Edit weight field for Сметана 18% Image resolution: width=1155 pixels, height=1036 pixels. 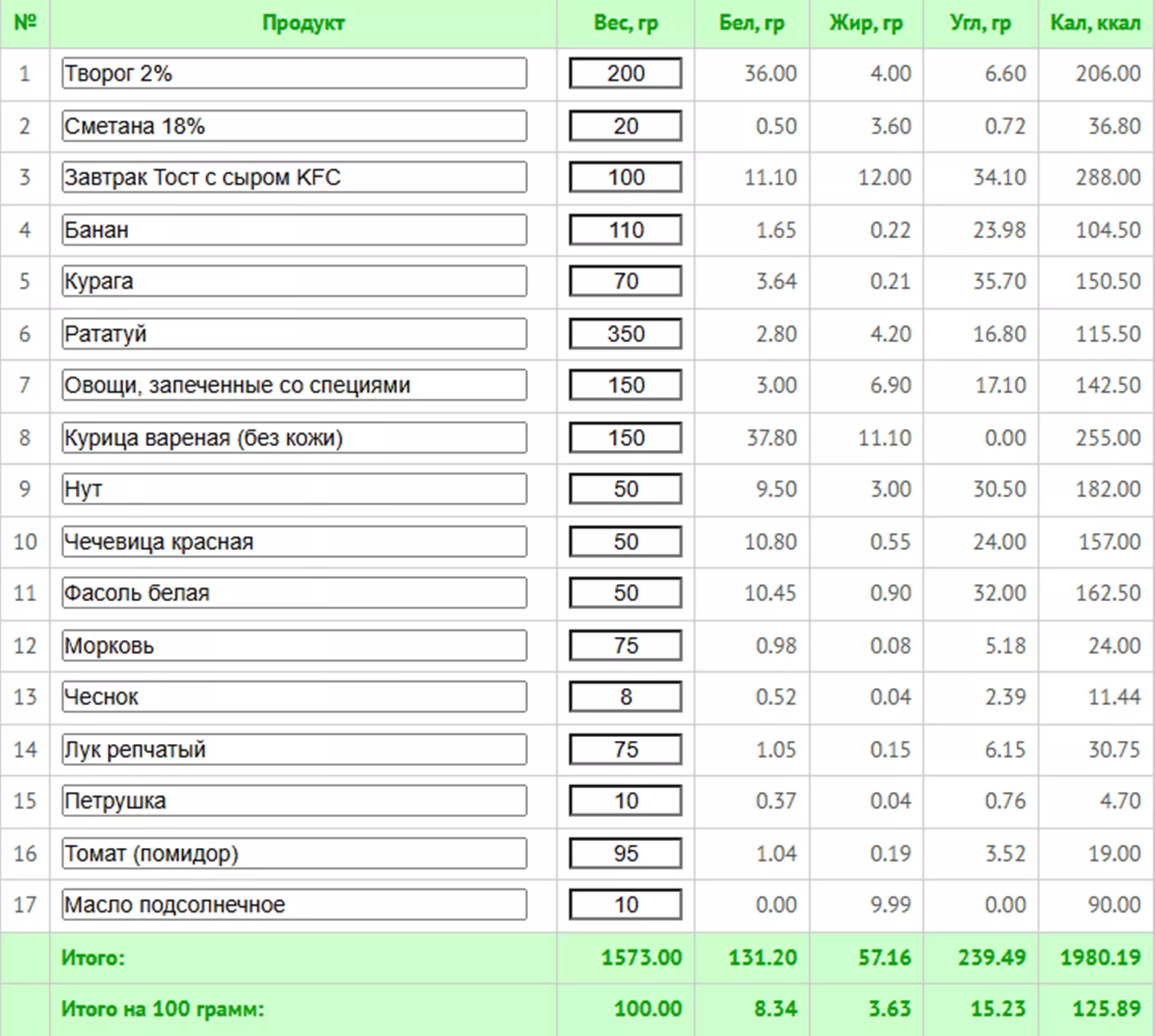tap(625, 126)
